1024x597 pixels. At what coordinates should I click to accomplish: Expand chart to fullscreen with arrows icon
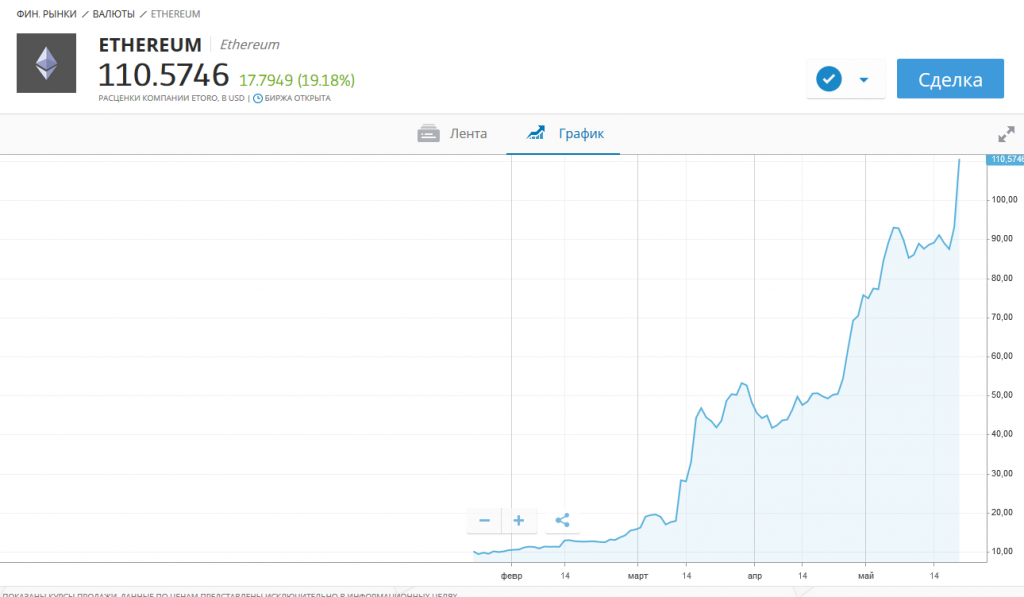1006,134
